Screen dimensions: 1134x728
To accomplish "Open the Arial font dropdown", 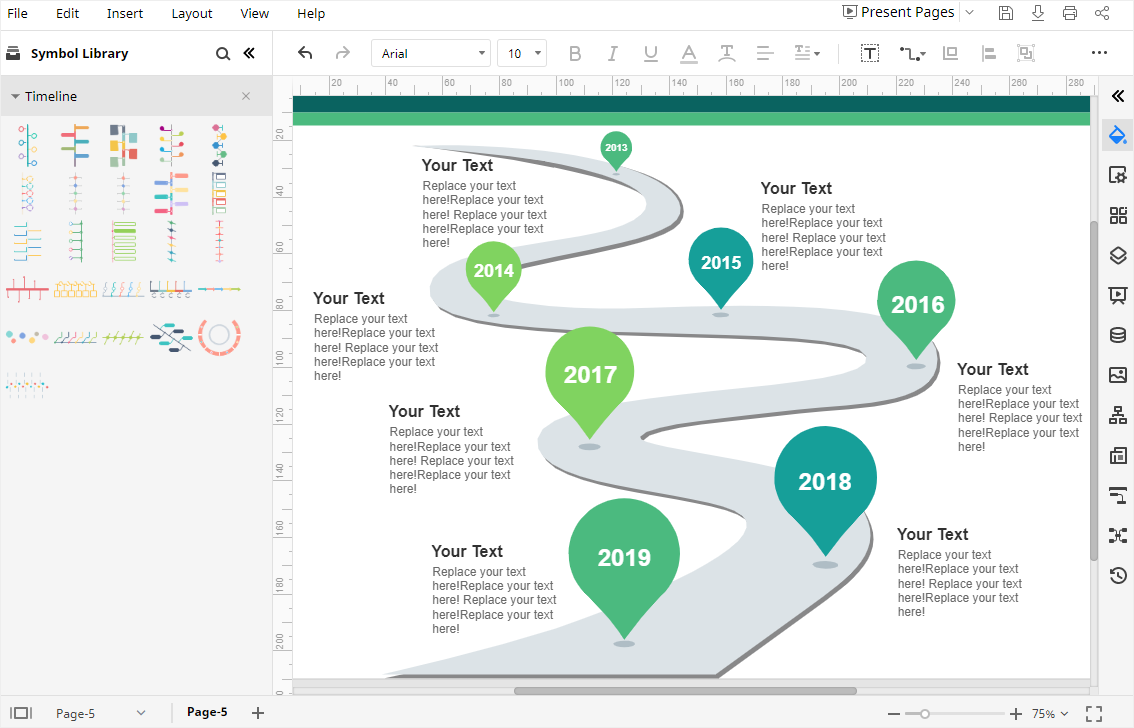I will click(x=431, y=53).
